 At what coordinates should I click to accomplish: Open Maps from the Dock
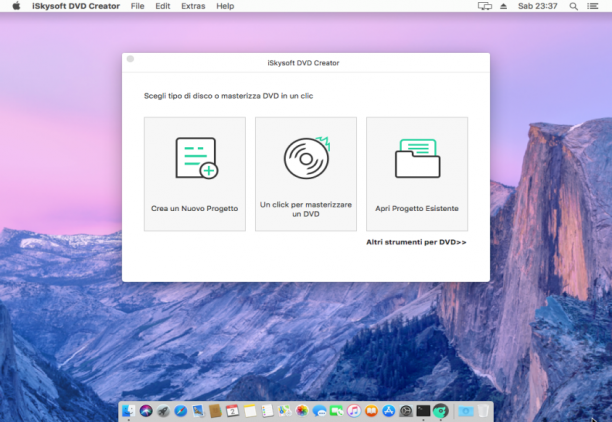[x=285, y=411]
